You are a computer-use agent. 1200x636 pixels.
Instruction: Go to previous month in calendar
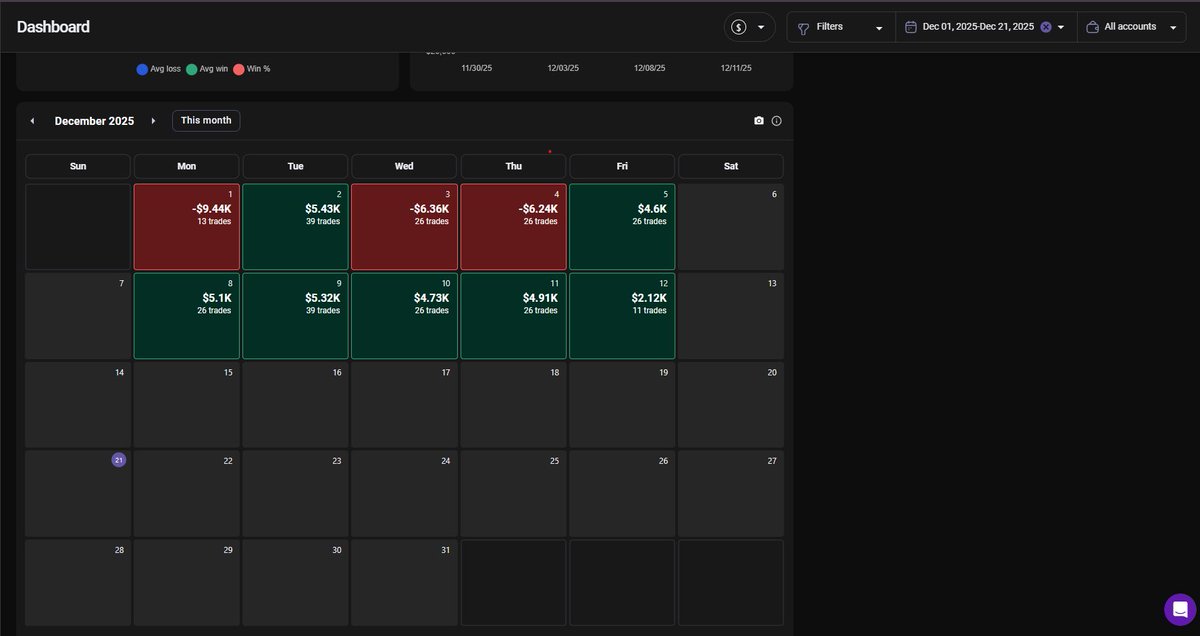[32, 121]
